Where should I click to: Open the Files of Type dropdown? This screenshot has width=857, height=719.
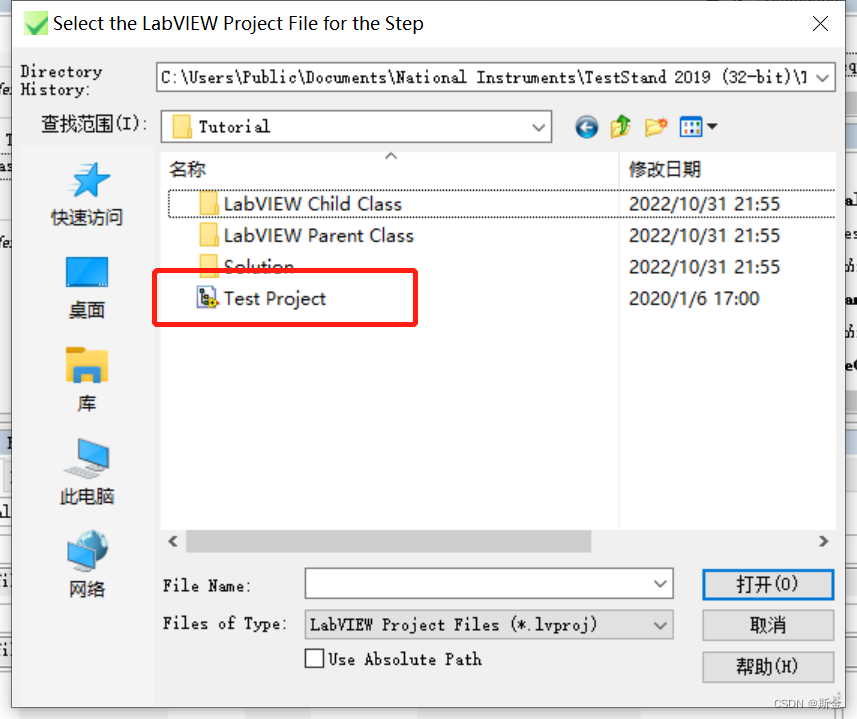tap(660, 625)
